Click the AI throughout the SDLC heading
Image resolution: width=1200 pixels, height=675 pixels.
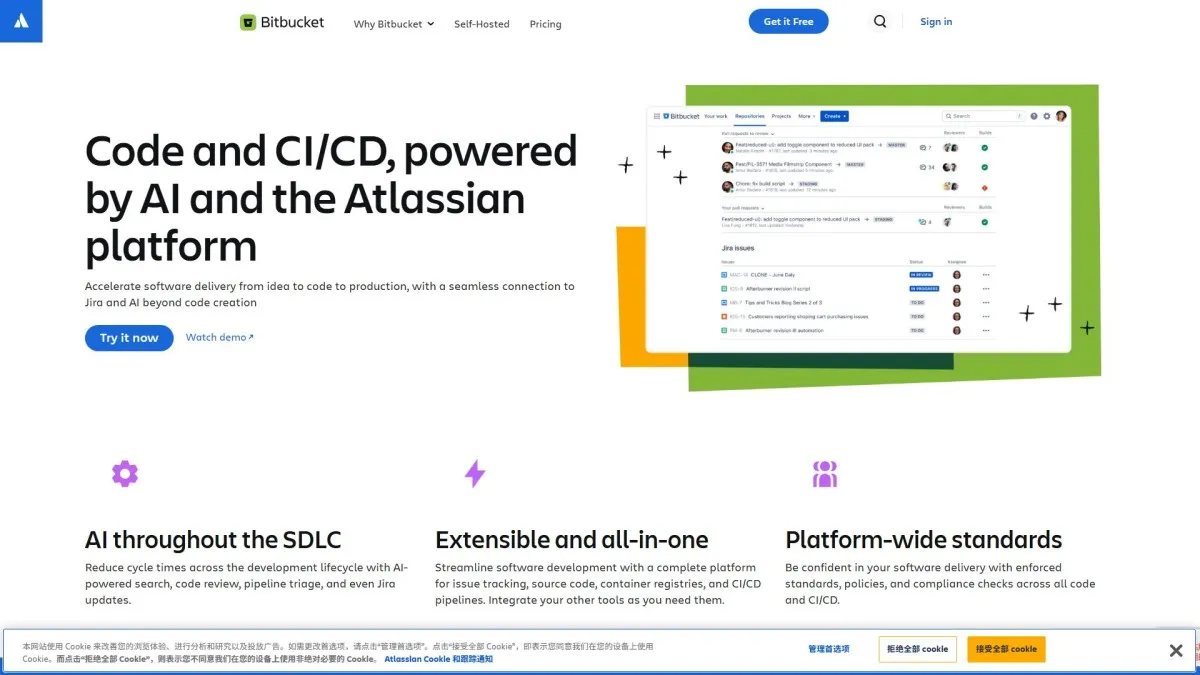pyautogui.click(x=213, y=540)
